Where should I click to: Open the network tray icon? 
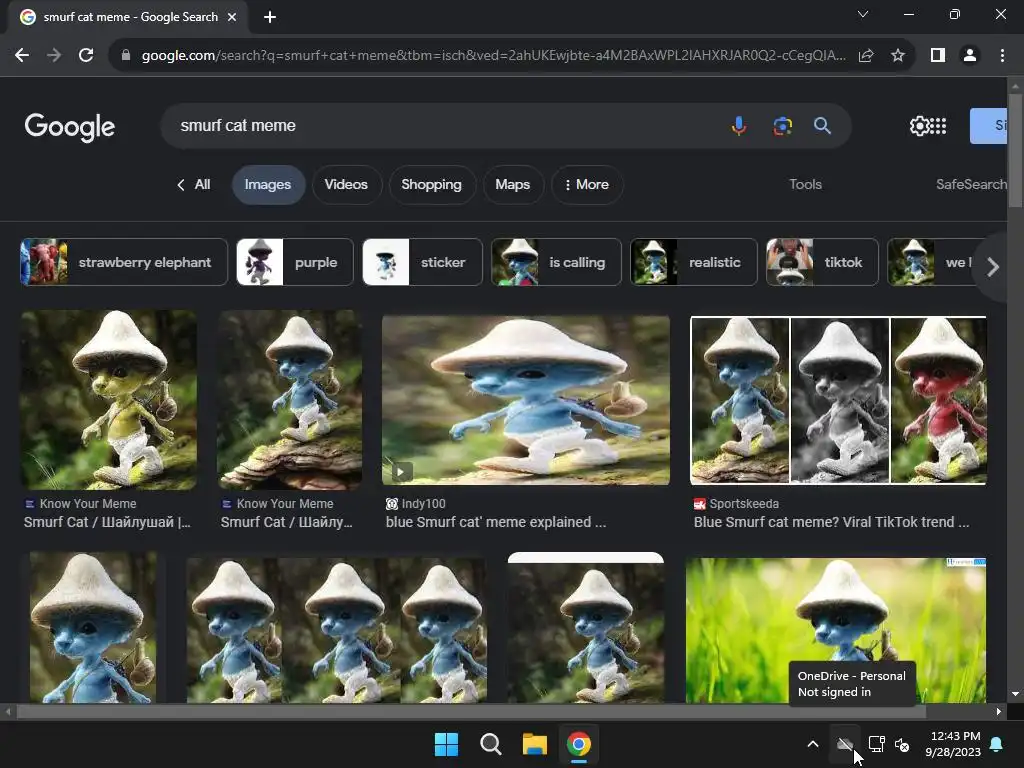pyautogui.click(x=876, y=744)
